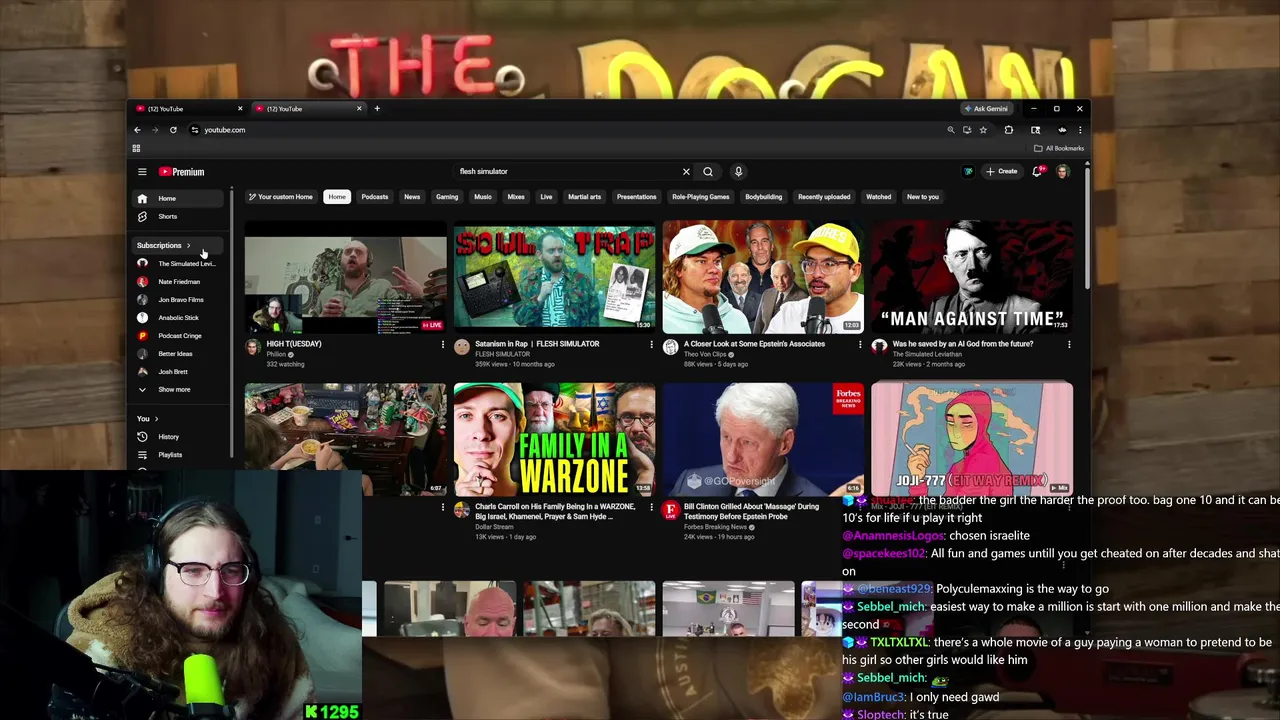Select the Recently uploaded chip

824,197
